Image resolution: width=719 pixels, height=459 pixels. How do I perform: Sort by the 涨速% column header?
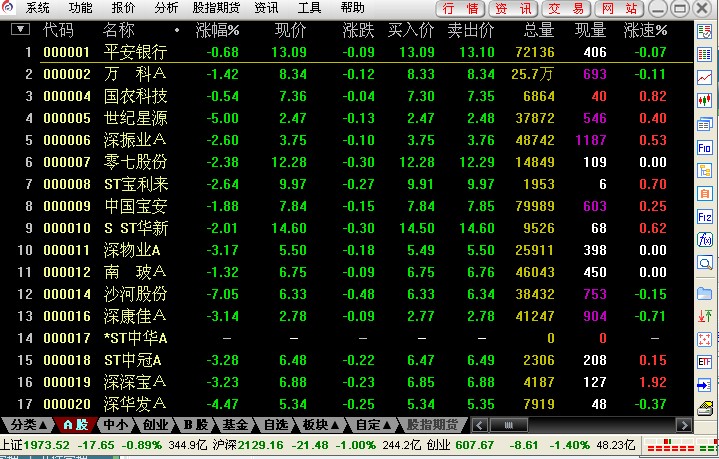click(x=645, y=30)
